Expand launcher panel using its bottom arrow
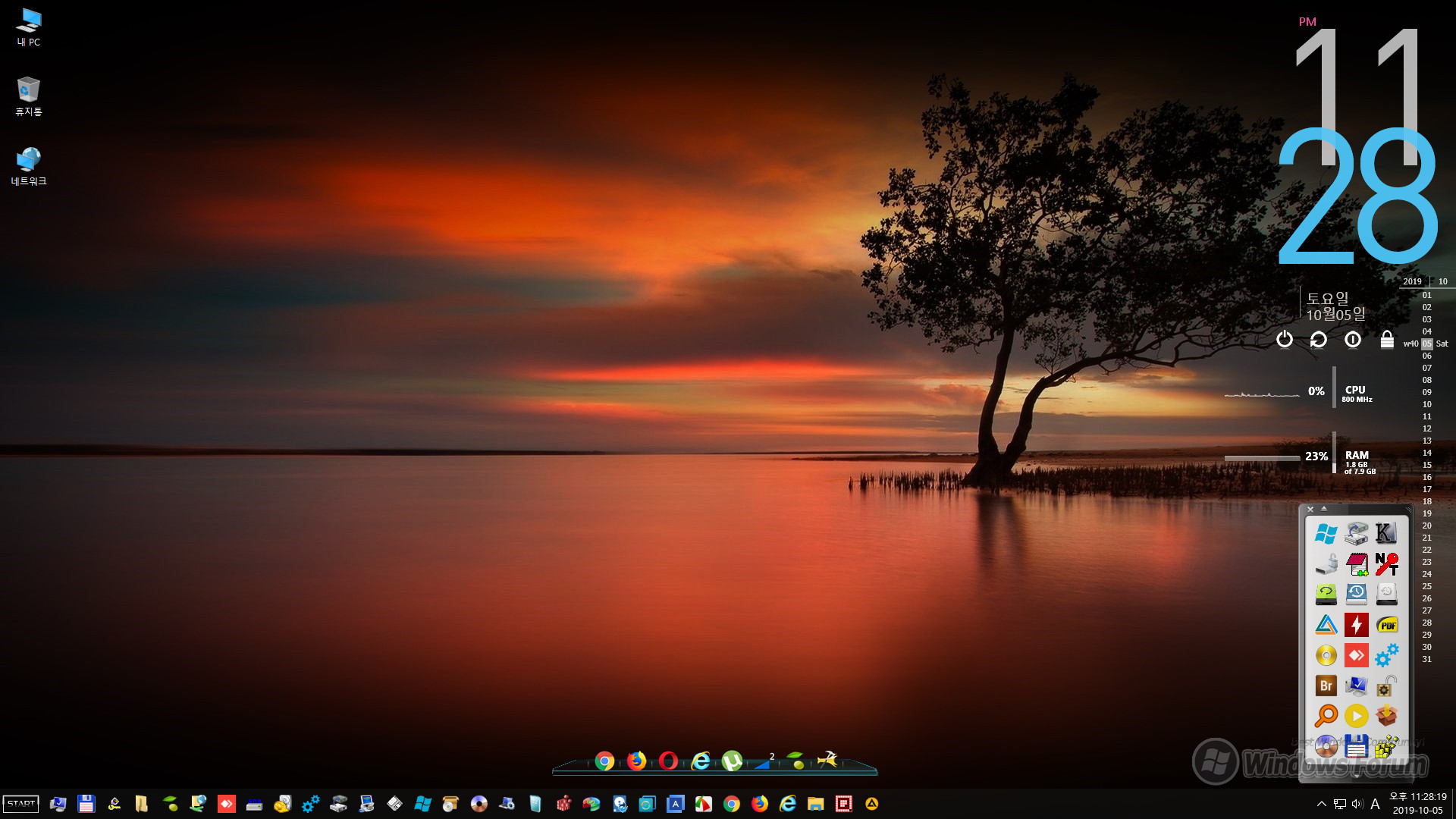The width and height of the screenshot is (1456, 819). coord(1356,776)
